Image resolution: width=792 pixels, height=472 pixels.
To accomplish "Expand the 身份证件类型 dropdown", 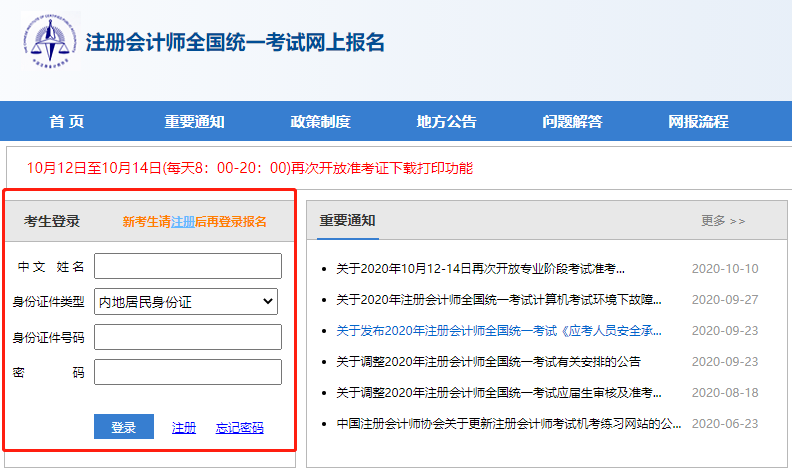I will (x=188, y=301).
